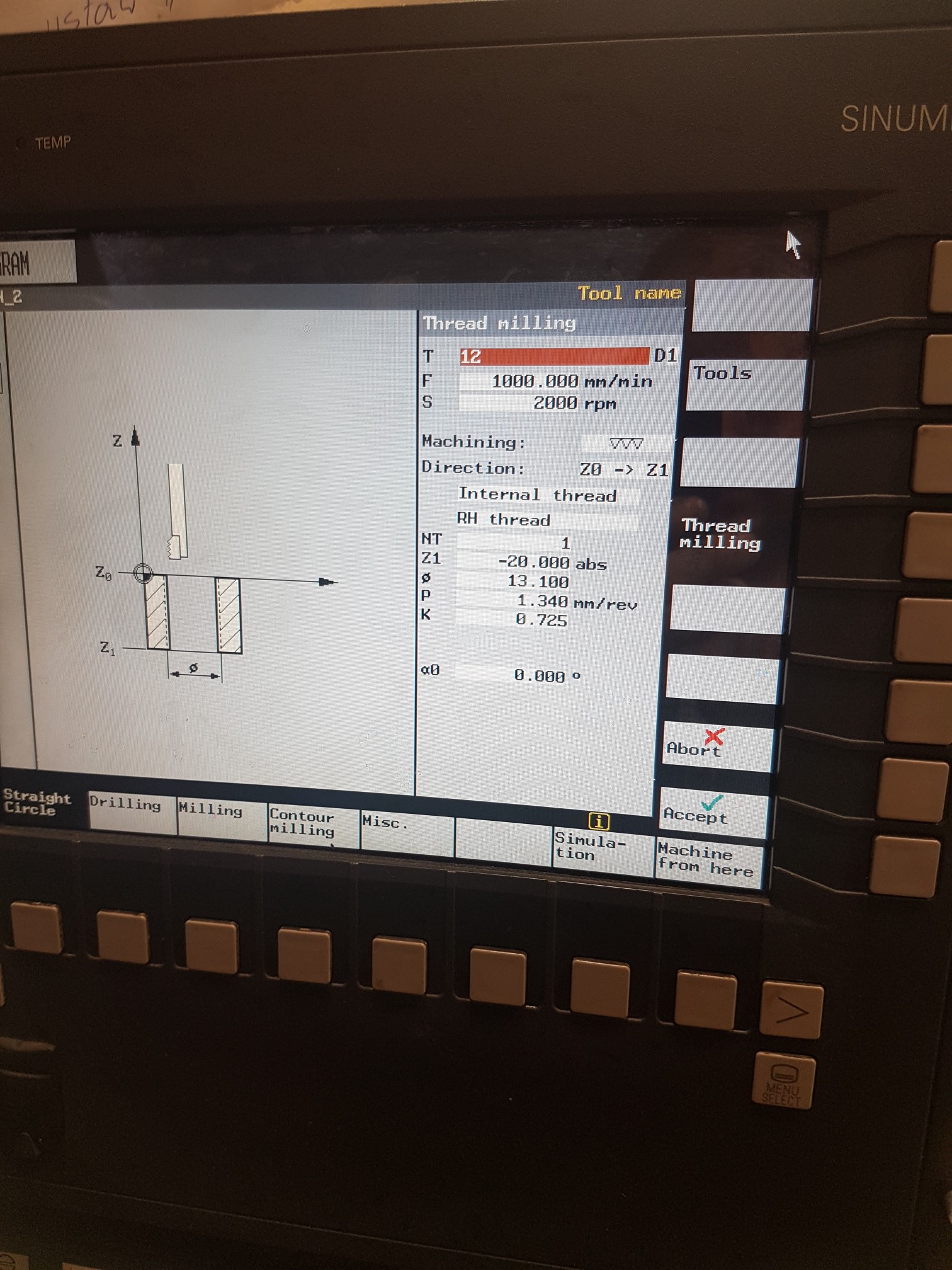Click the Z0 reference point symbol

click(144, 573)
